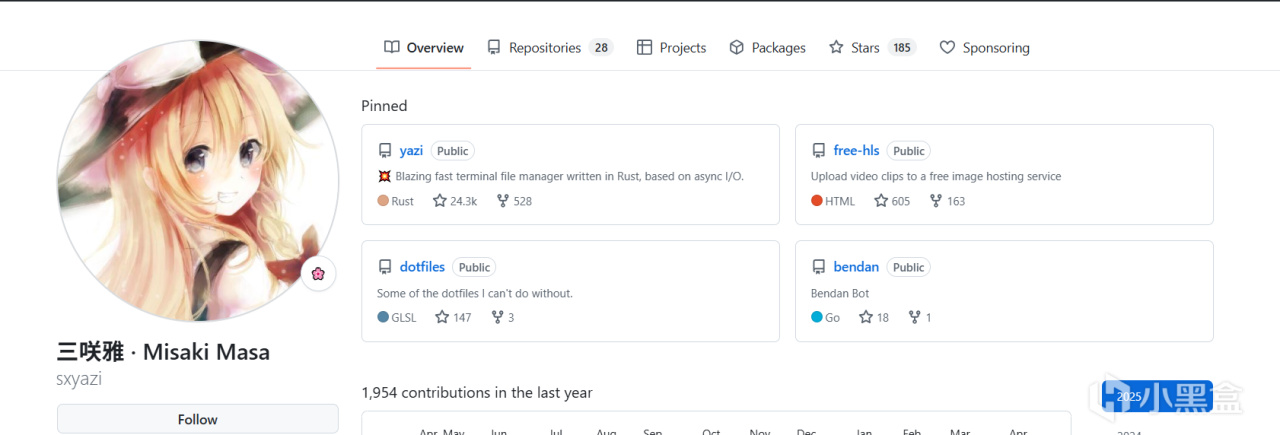1280x435 pixels.
Task: Switch to the Overview tab
Action: coord(424,48)
